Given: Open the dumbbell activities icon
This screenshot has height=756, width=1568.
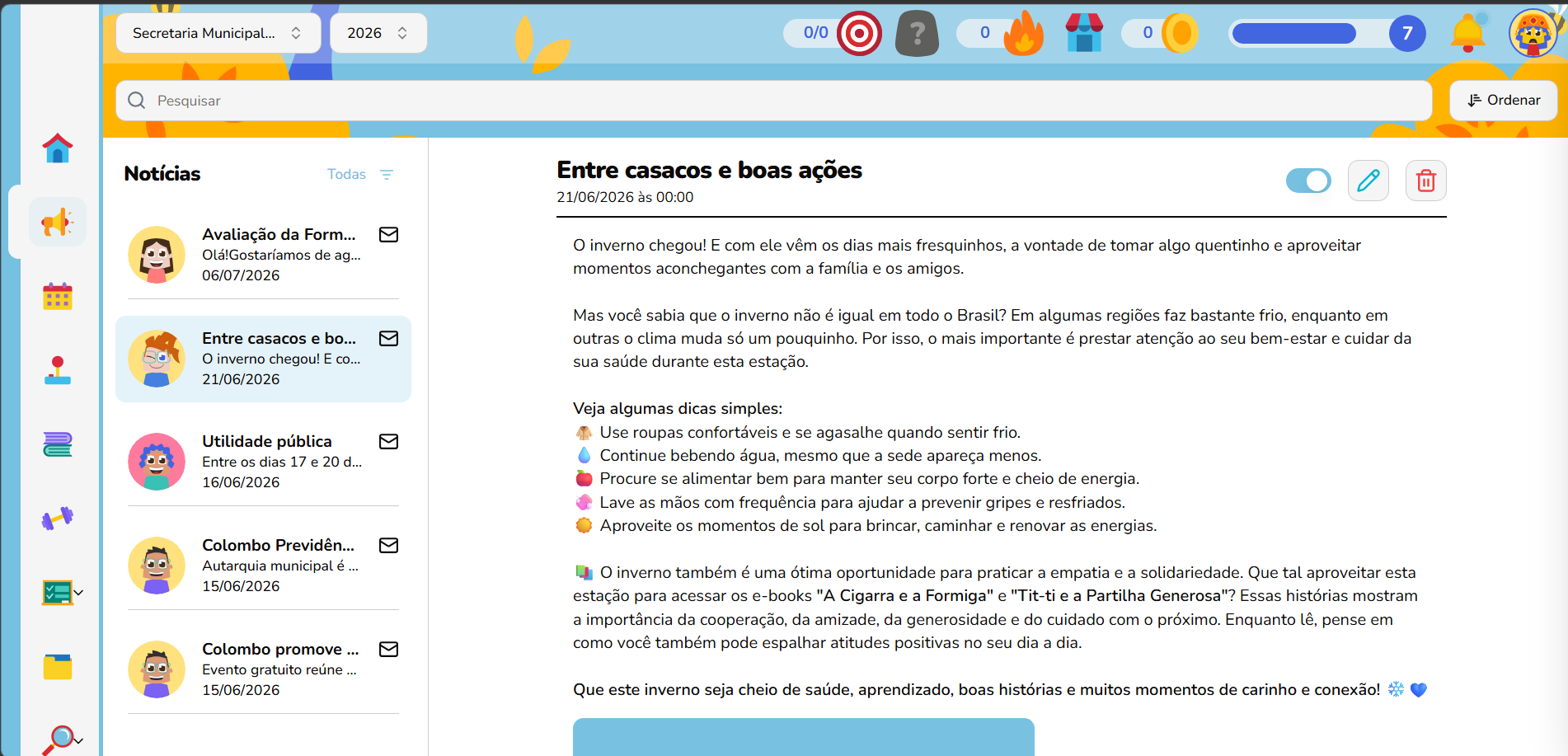Looking at the screenshot, I should (58, 518).
